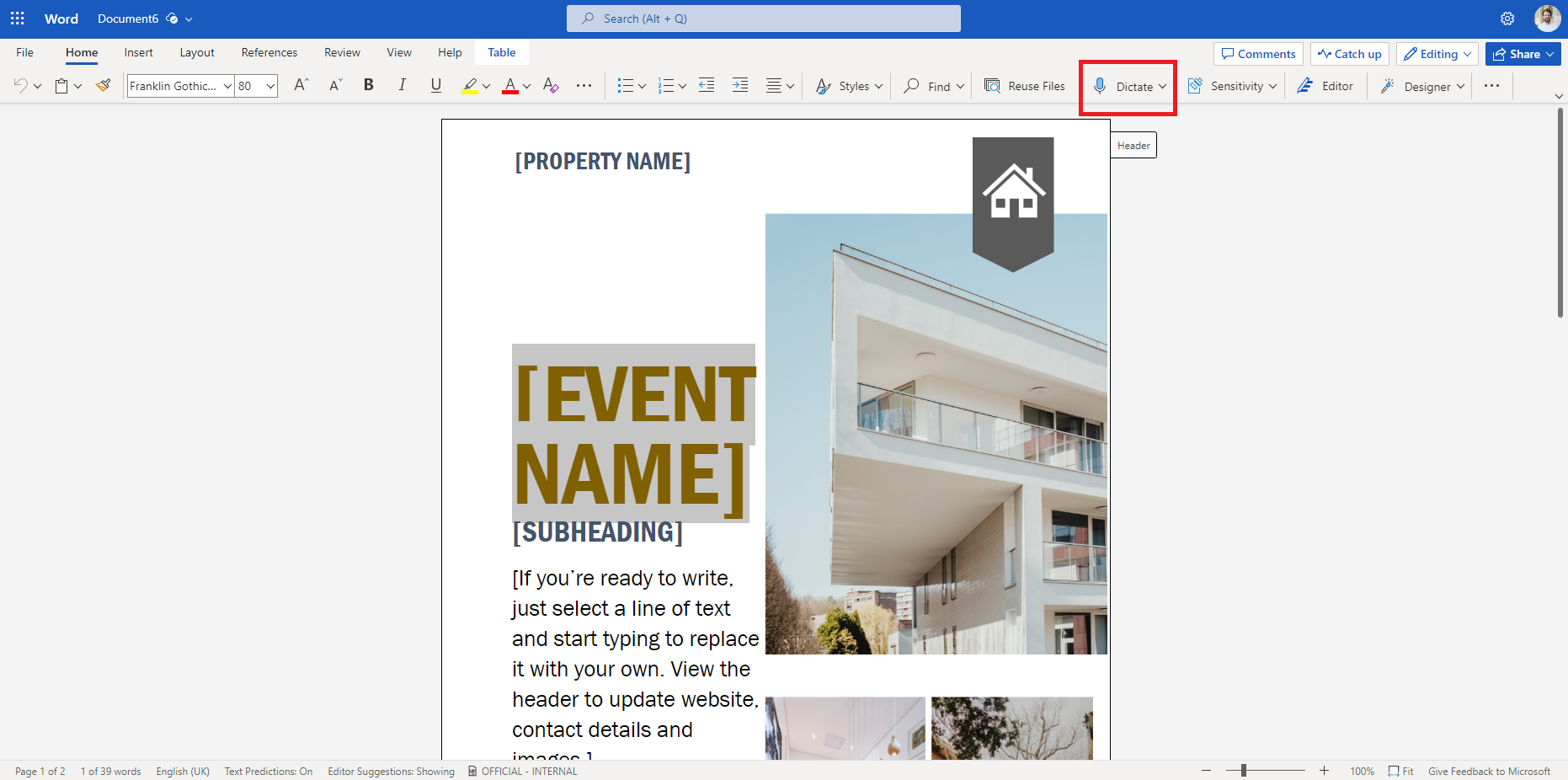Screen dimensions: 1568x780
Task: Toggle underline on selected text
Action: 435,84
